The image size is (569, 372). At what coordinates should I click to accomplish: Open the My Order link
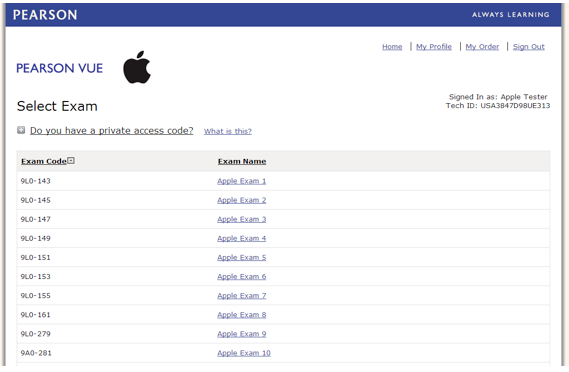point(482,47)
